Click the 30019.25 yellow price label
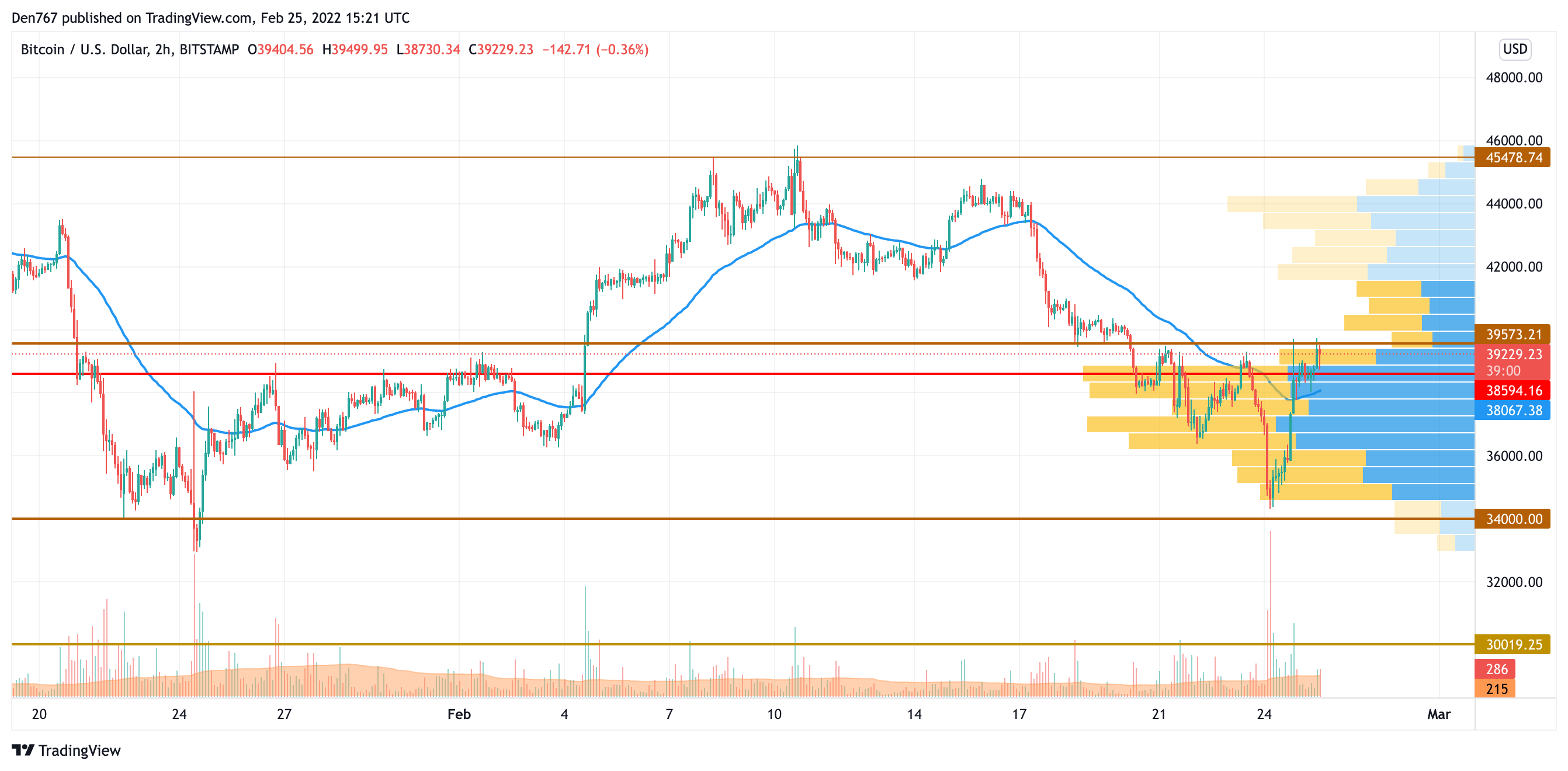Viewport: 1568px width, 771px height. (1513, 644)
